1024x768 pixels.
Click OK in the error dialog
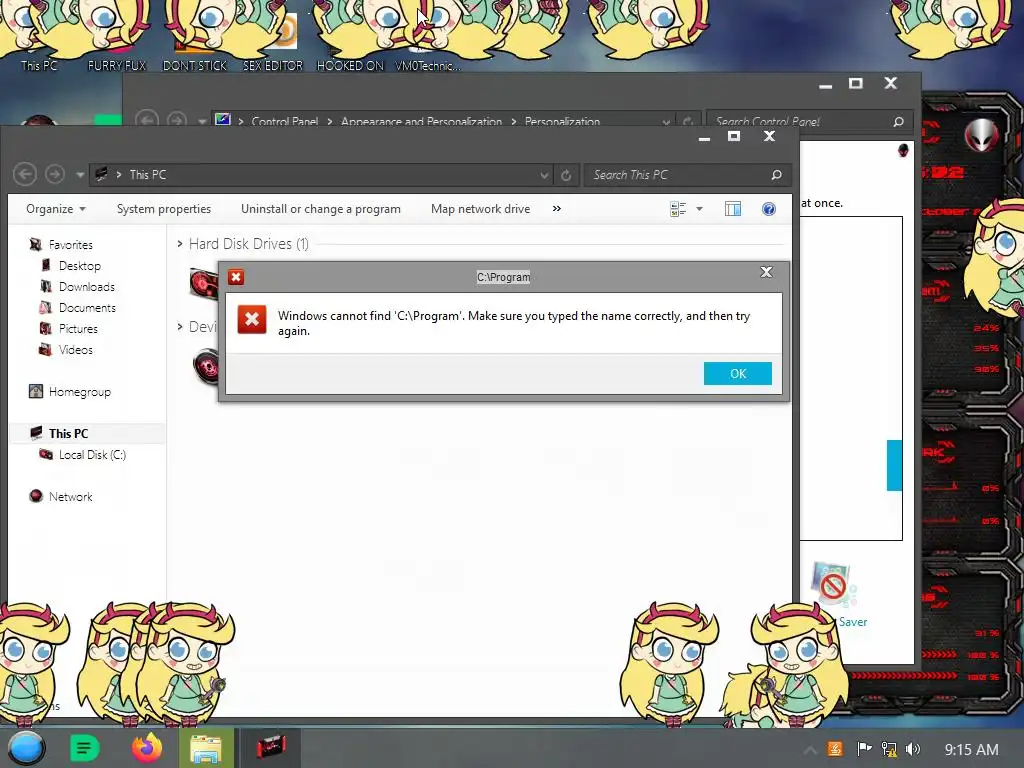(737, 374)
